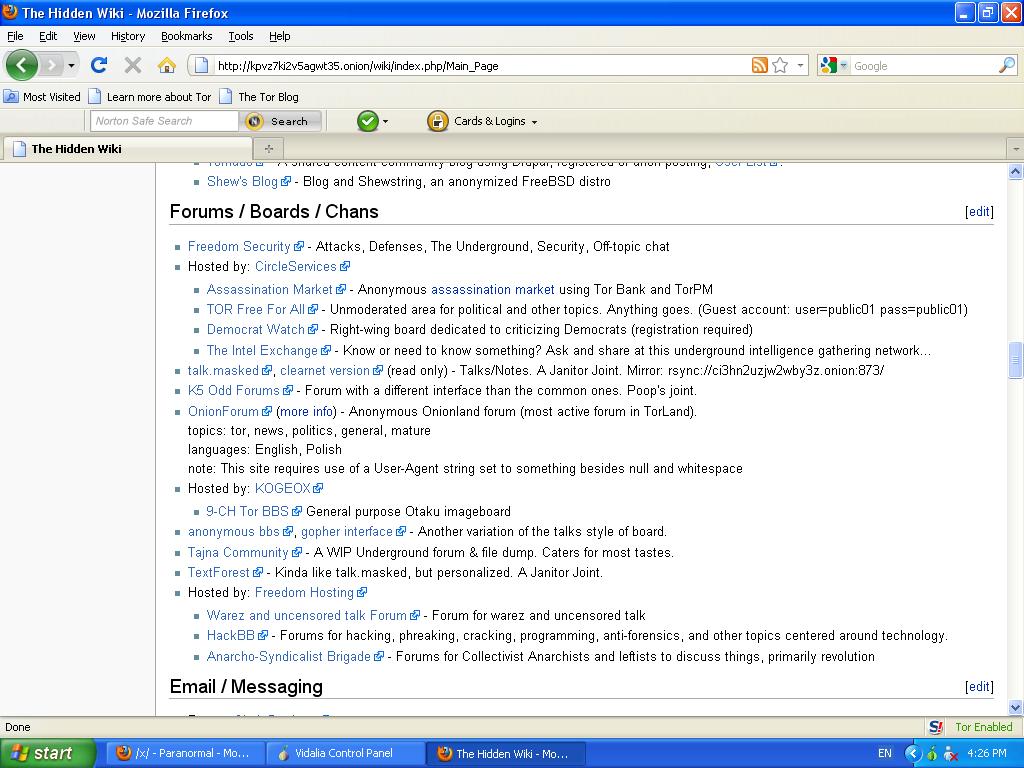Open the View menu
This screenshot has height=768, width=1024.
point(84,36)
